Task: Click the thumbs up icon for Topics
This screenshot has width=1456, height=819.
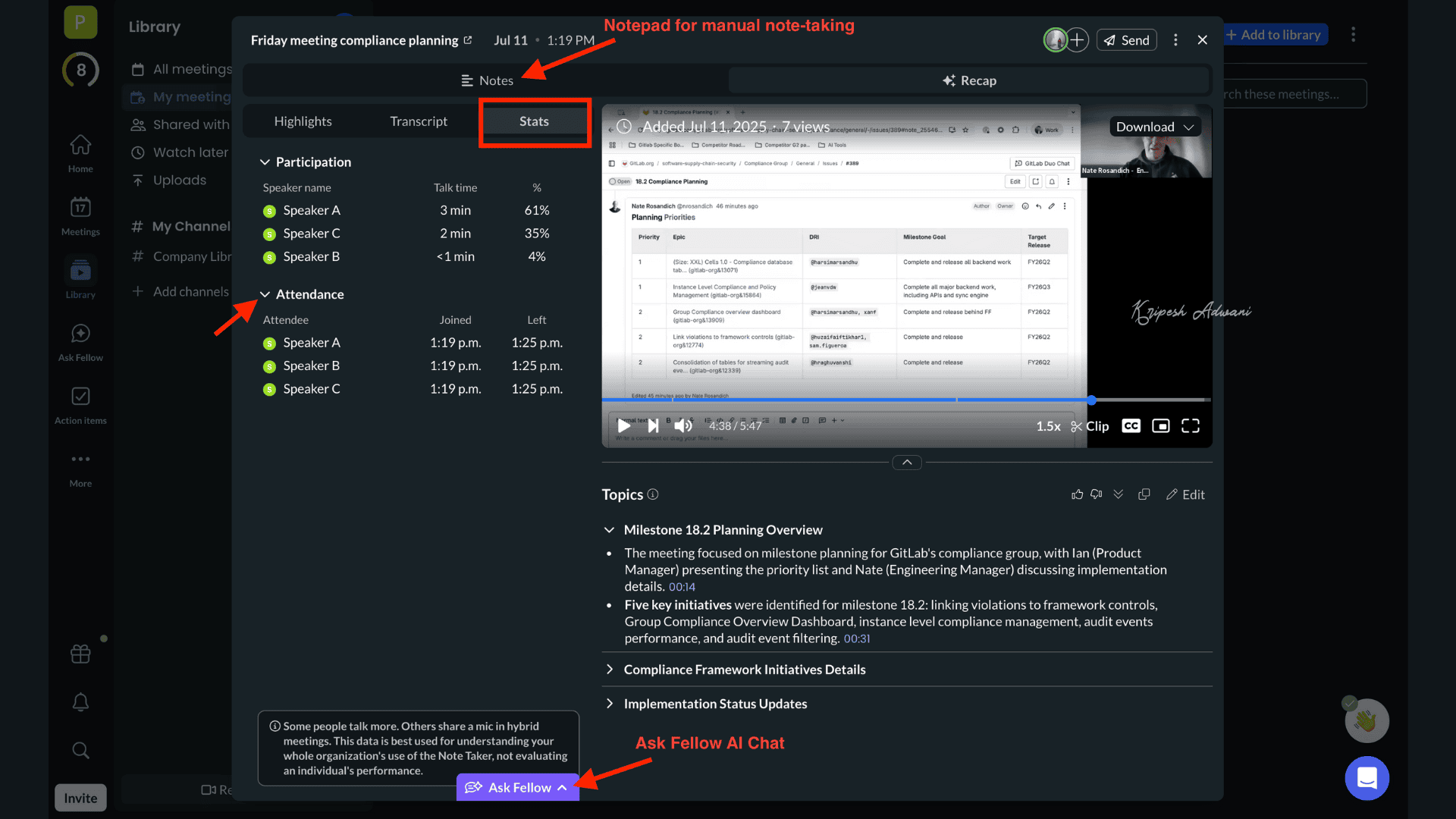Action: pyautogui.click(x=1077, y=494)
